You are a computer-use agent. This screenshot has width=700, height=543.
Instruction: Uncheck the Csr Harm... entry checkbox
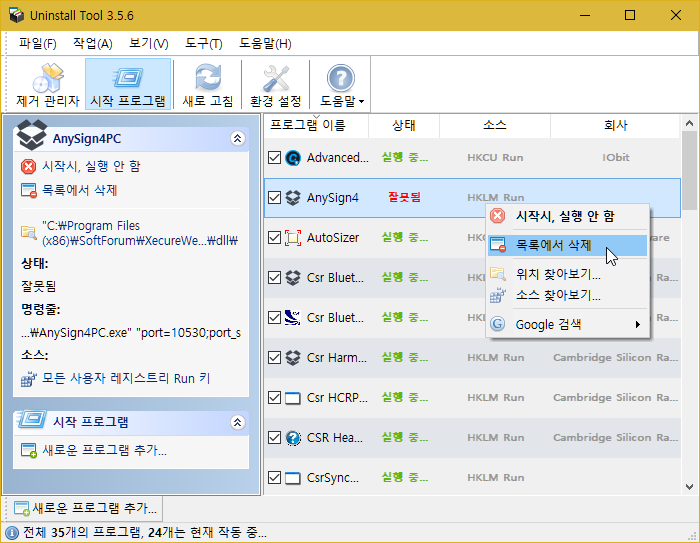(275, 357)
